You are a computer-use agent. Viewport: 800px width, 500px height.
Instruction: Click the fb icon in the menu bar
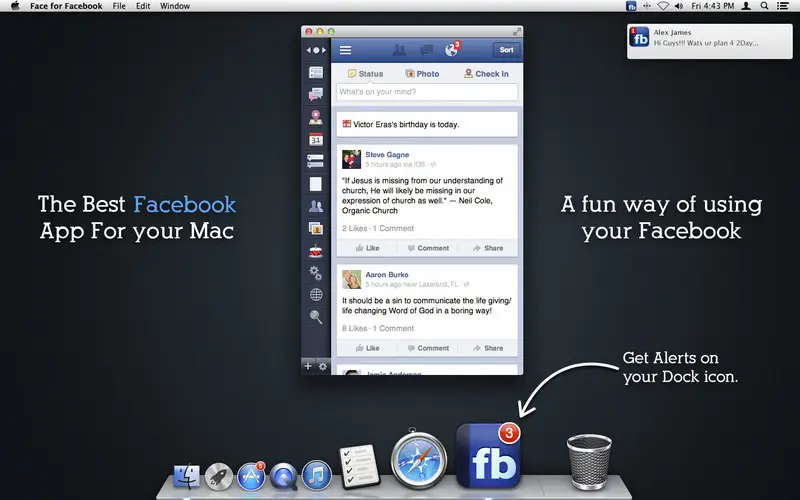pos(631,6)
